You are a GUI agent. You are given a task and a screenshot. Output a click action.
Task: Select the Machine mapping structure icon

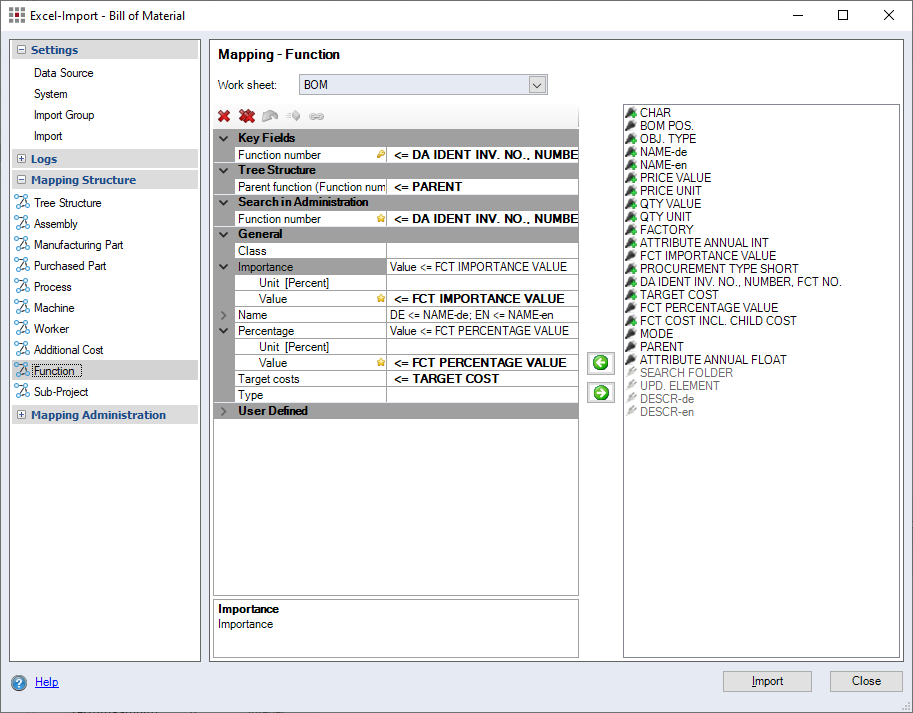coord(22,308)
